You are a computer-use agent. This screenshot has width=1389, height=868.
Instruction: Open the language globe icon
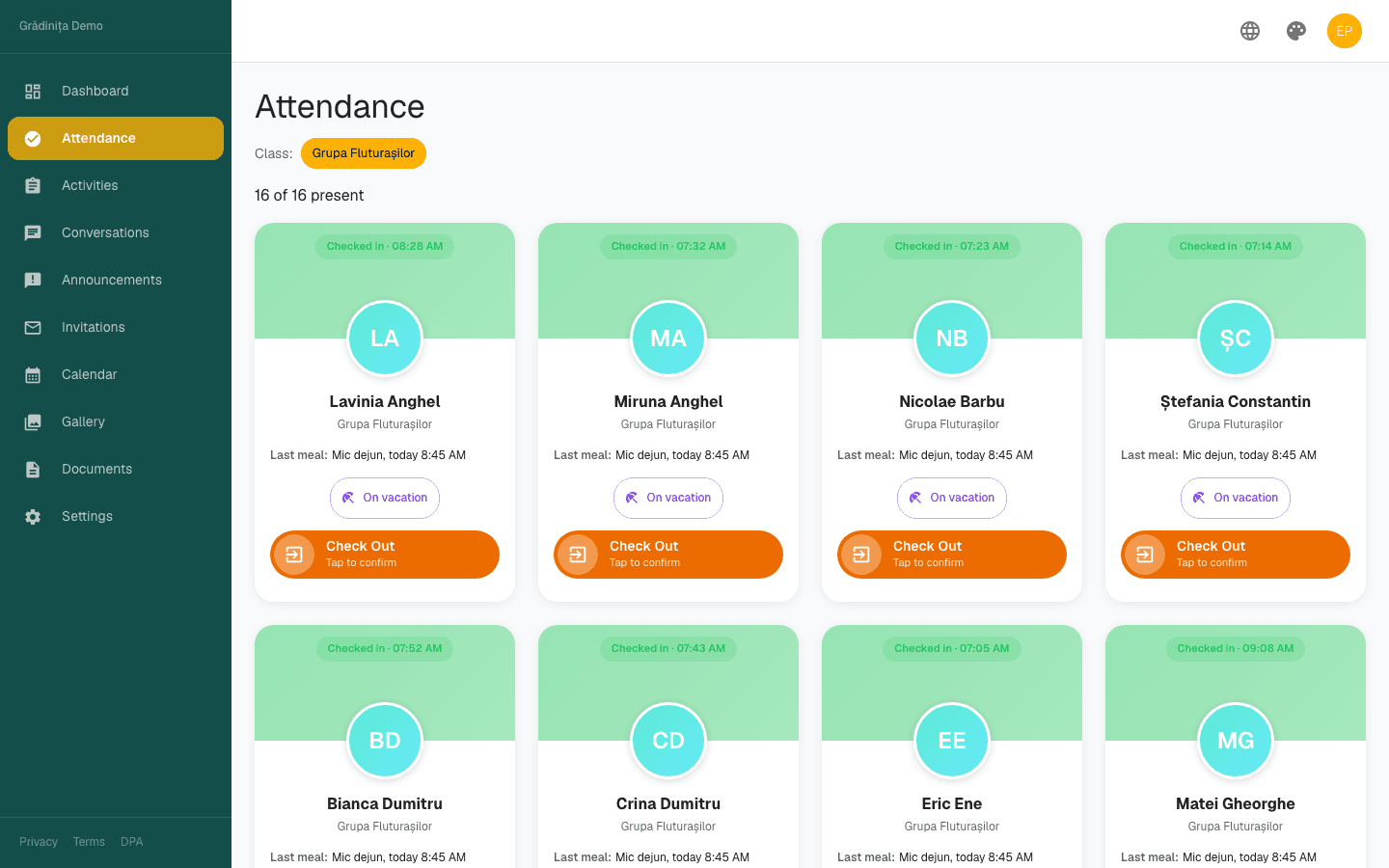click(1250, 31)
